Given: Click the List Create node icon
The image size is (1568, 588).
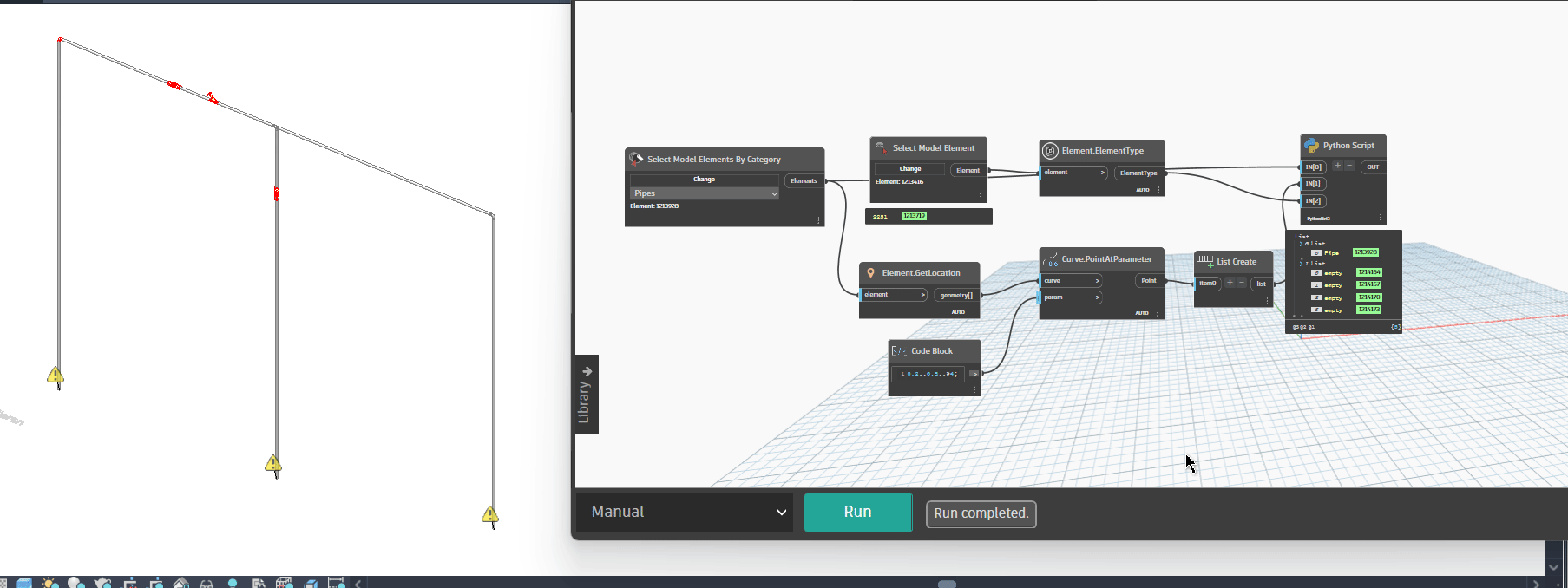Looking at the screenshot, I should pos(1205,261).
